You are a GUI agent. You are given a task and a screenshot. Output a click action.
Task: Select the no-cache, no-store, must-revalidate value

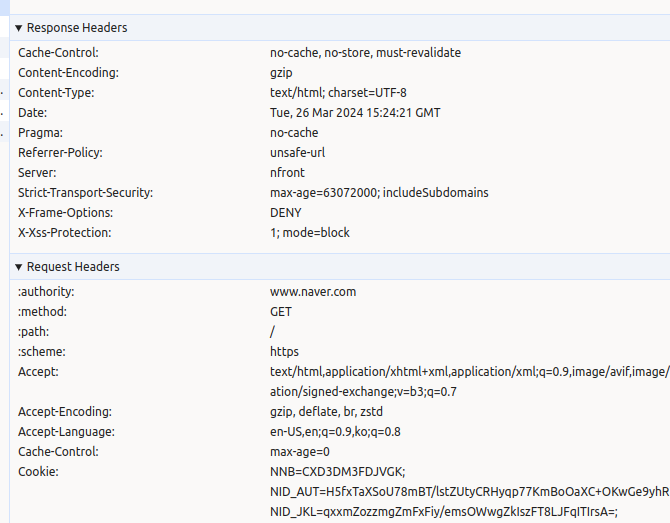(x=365, y=53)
